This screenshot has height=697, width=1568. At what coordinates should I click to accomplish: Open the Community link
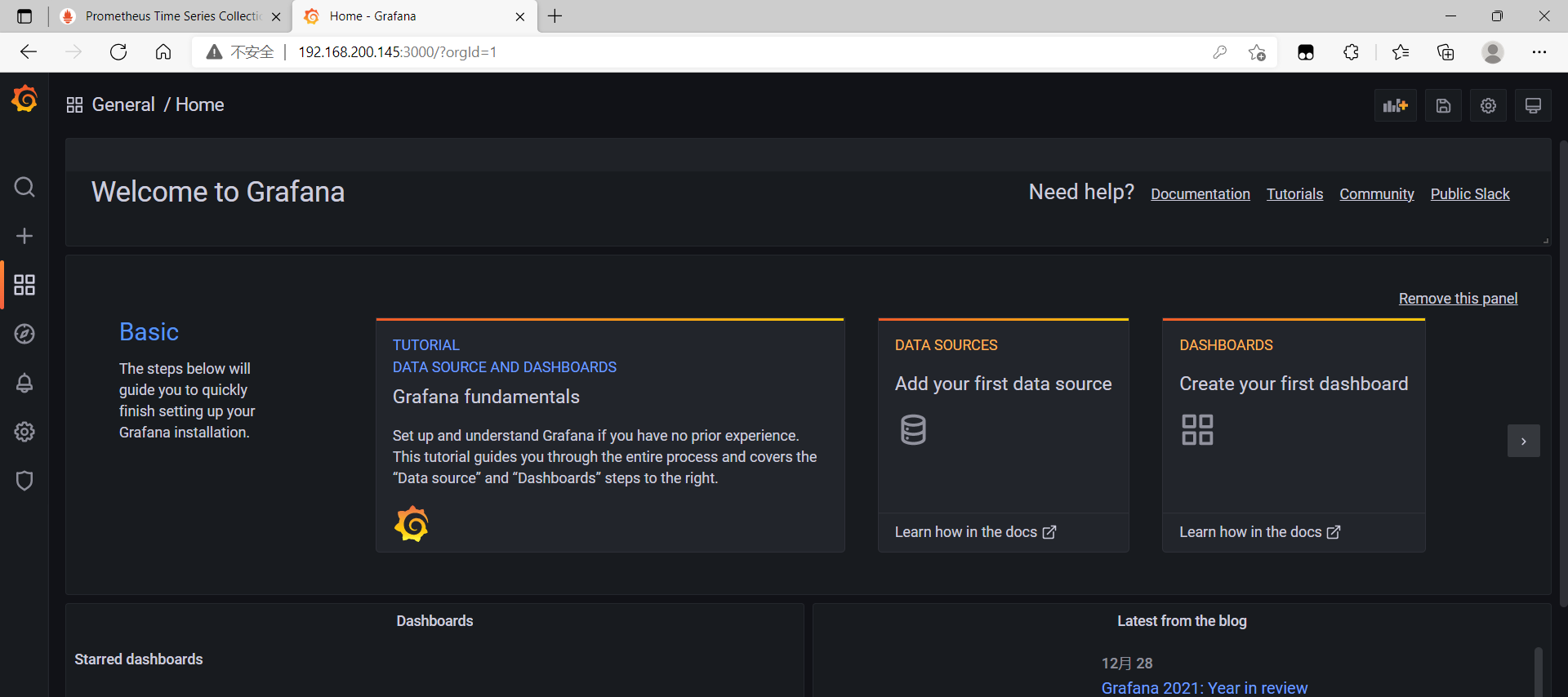[x=1377, y=194]
